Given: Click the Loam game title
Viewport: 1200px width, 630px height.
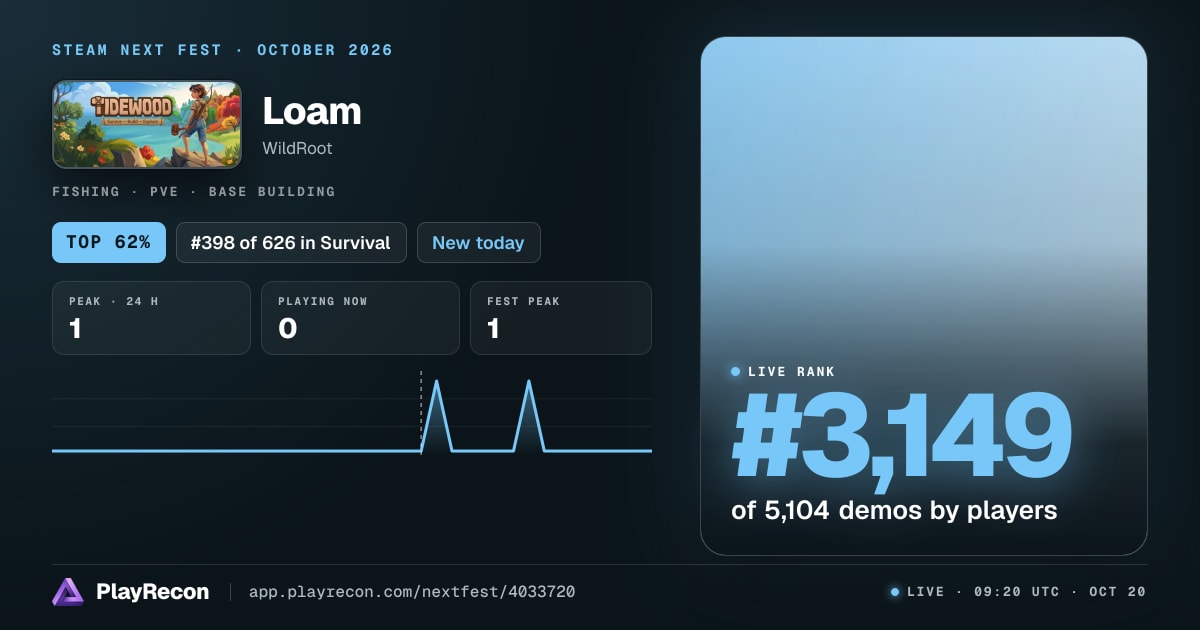Looking at the screenshot, I should [311, 111].
